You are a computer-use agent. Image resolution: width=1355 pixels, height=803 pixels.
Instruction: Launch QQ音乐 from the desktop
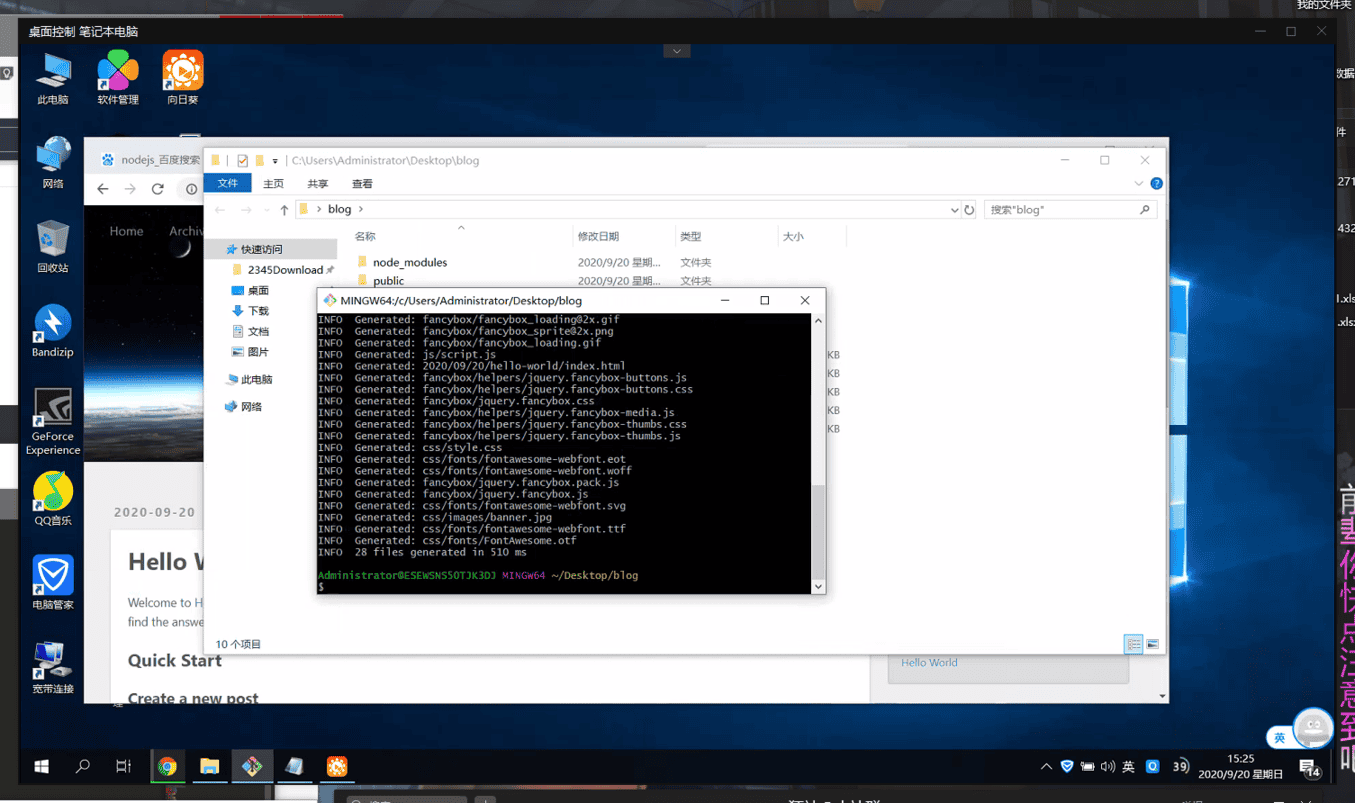pyautogui.click(x=52, y=497)
